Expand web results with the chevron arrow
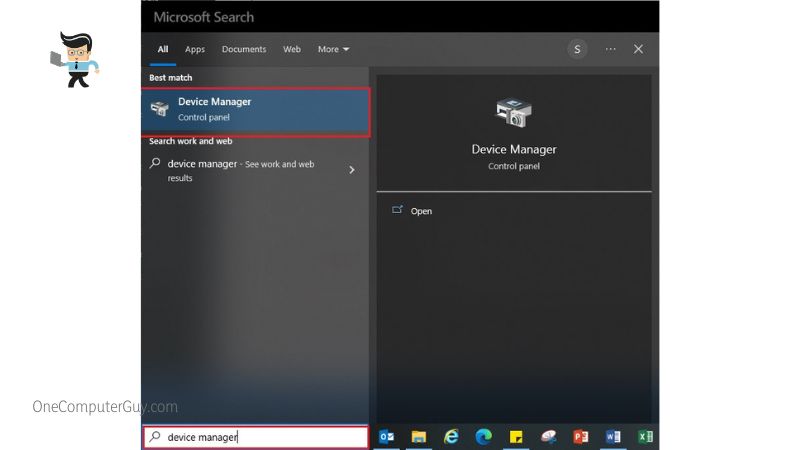The height and width of the screenshot is (450, 800). pos(352,170)
